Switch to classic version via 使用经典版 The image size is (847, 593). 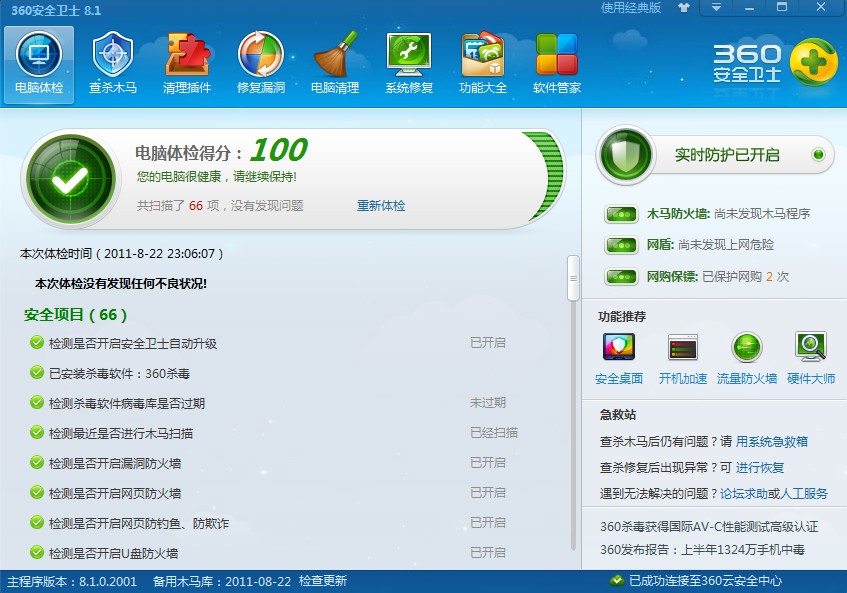631,8
